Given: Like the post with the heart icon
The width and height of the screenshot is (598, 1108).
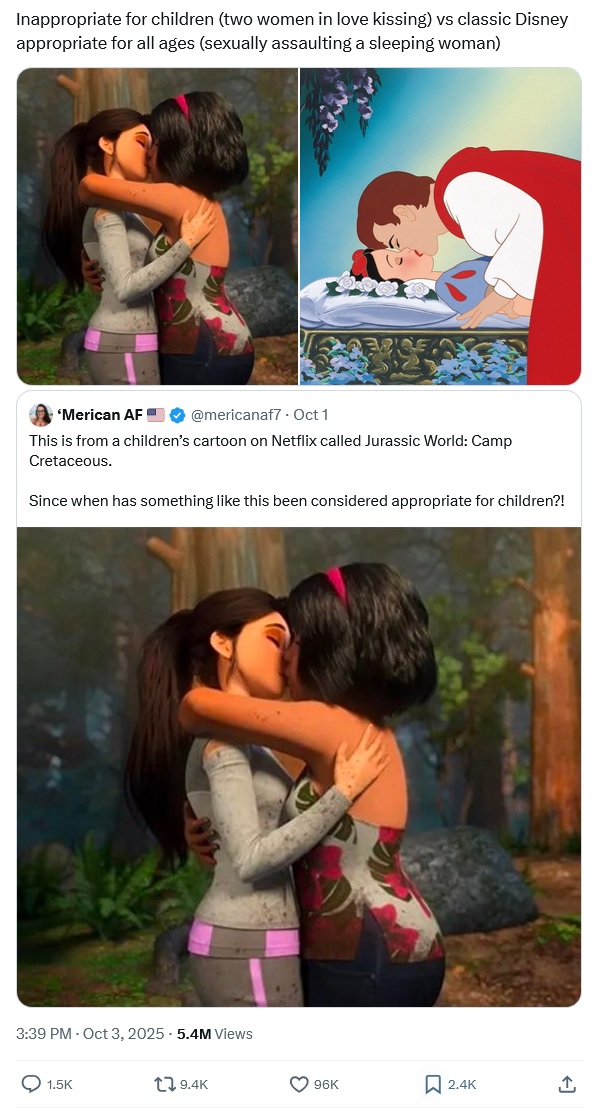Looking at the screenshot, I should (x=299, y=1083).
